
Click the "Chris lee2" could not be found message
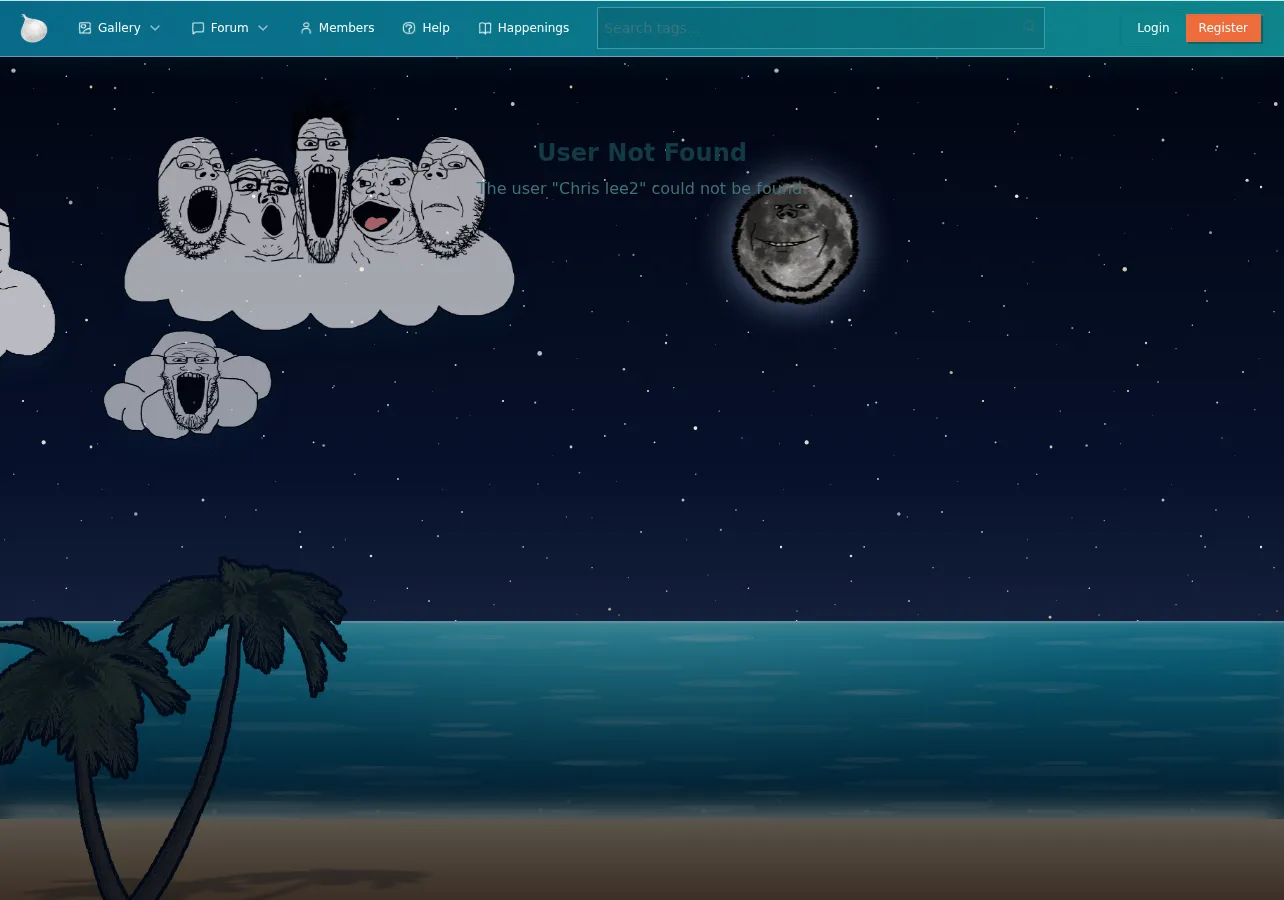pos(642,188)
